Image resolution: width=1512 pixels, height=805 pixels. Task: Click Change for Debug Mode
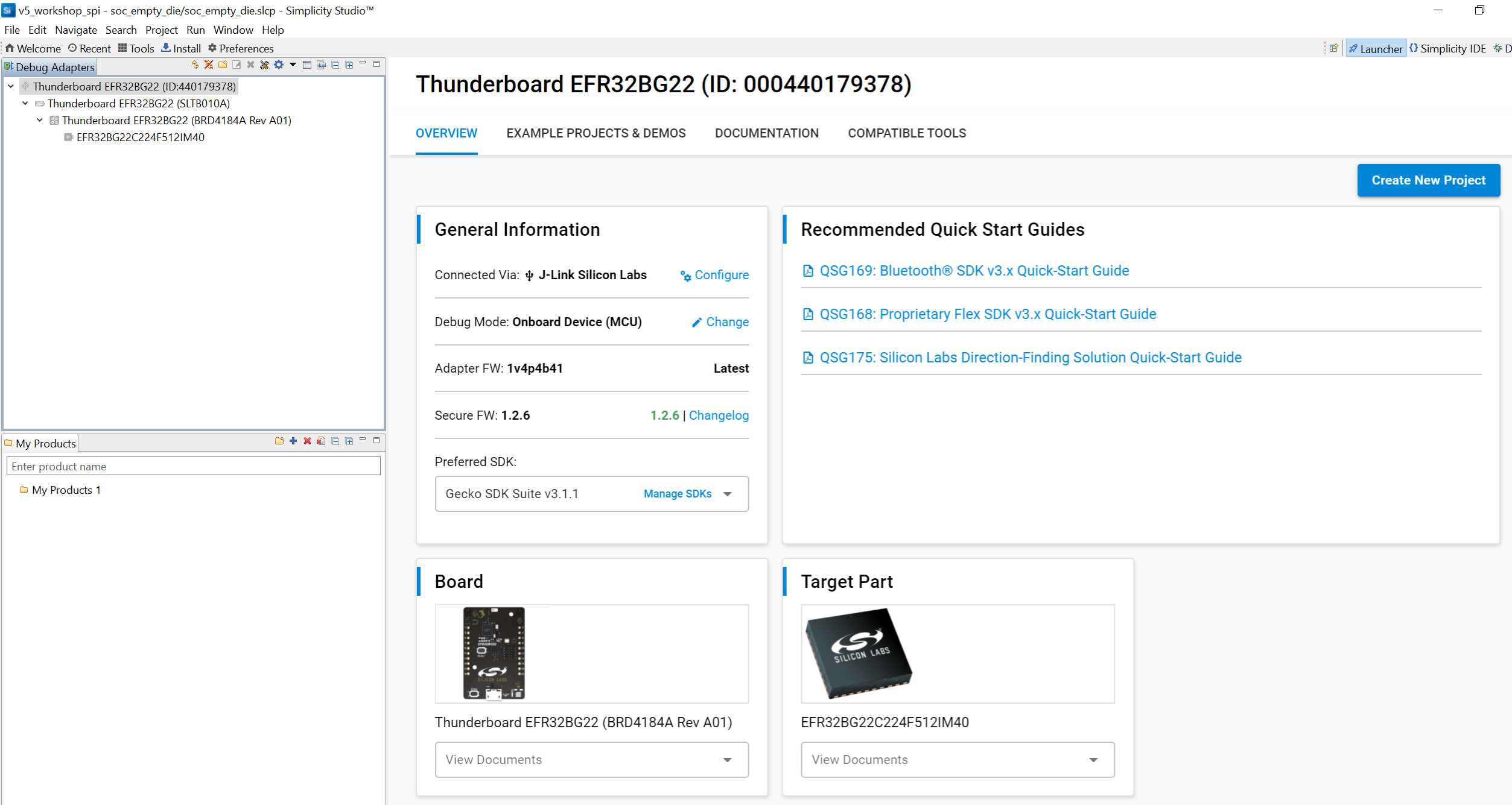(720, 322)
